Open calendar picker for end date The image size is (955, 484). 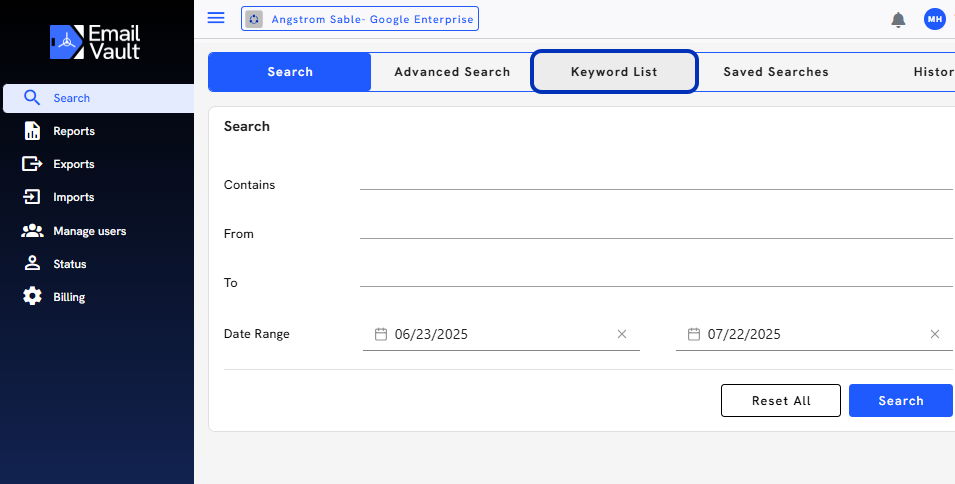(694, 334)
